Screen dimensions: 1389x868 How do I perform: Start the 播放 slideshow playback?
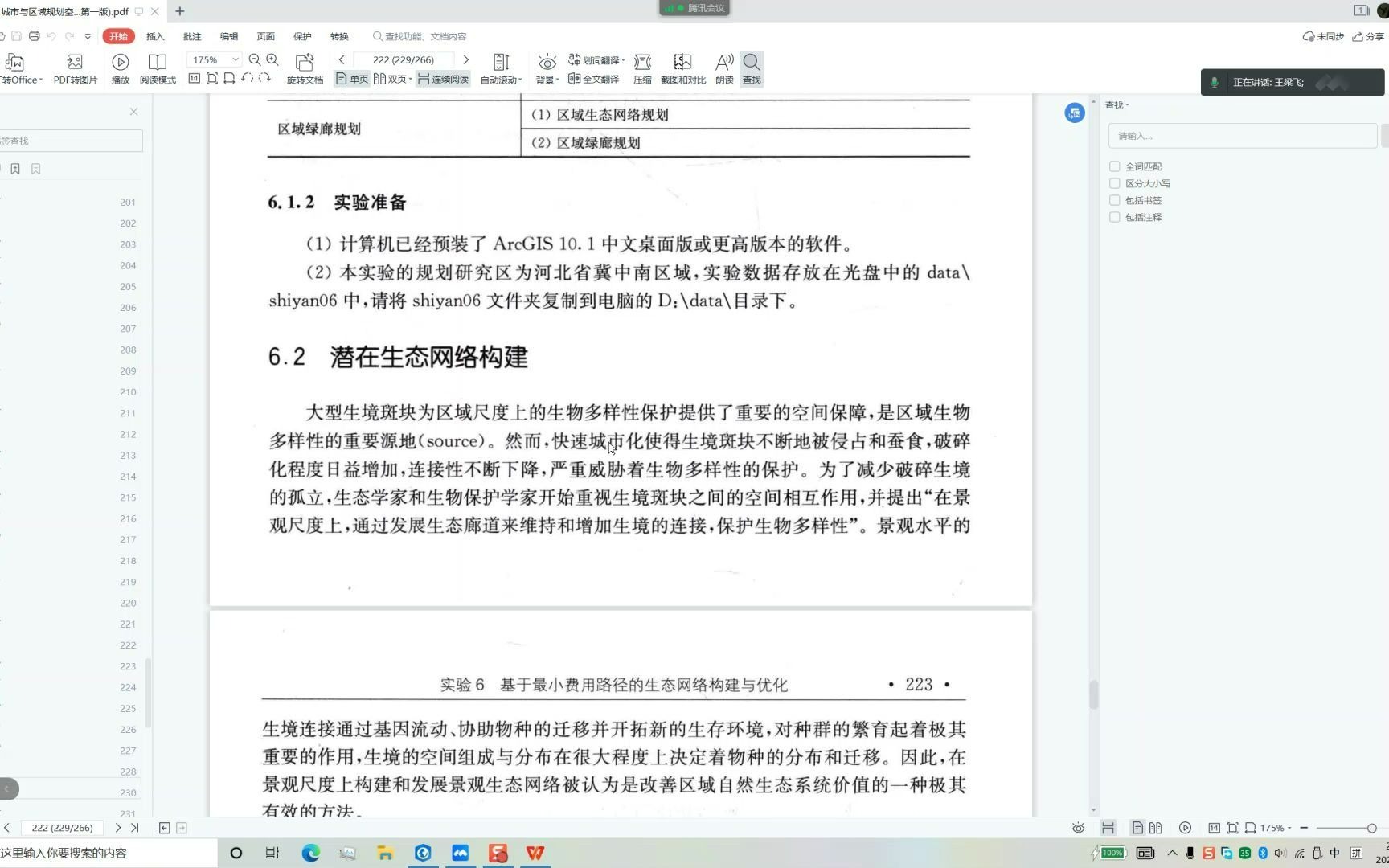pos(119,68)
